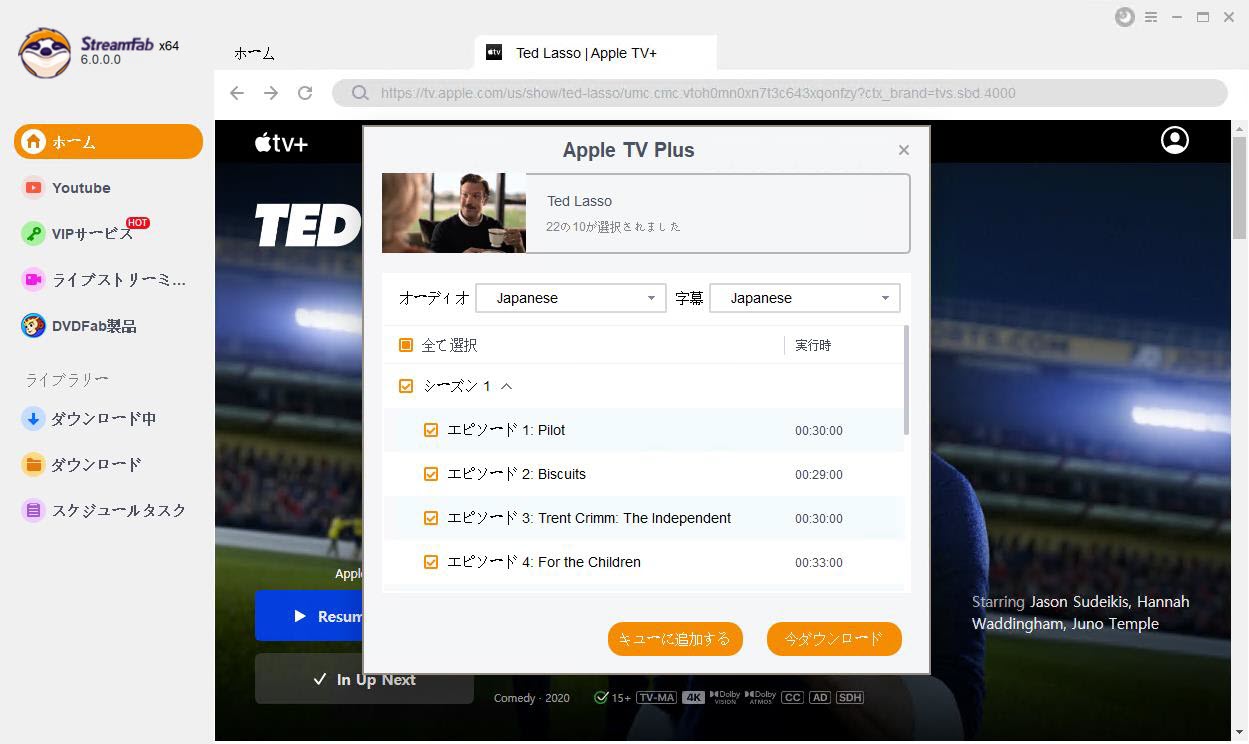Open the Home sidebar item
The image size is (1249, 744).
coord(108,141)
